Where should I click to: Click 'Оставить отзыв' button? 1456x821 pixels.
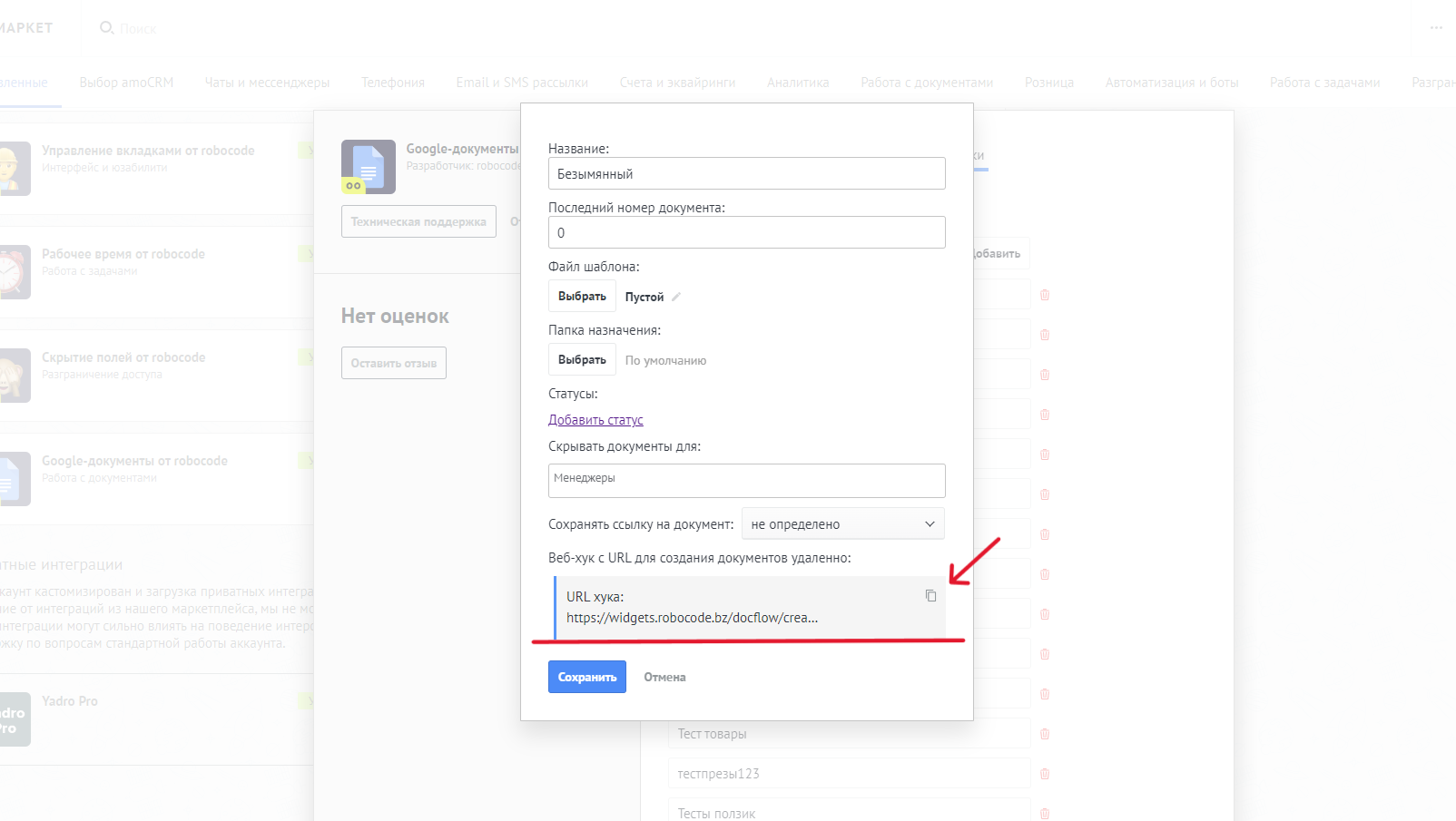[x=394, y=363]
